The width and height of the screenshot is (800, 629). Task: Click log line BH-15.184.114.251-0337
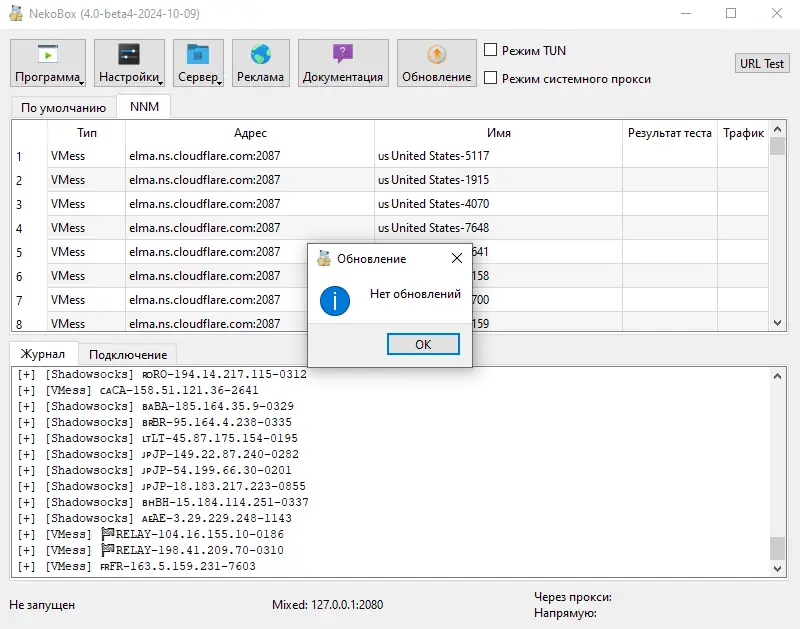coord(163,502)
